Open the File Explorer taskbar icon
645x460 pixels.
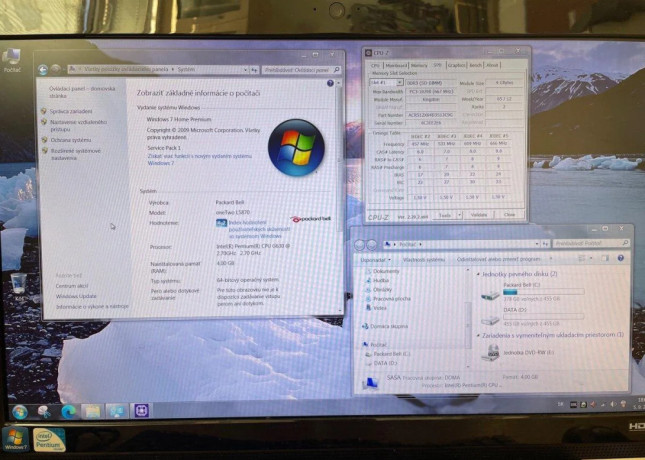click(x=92, y=411)
